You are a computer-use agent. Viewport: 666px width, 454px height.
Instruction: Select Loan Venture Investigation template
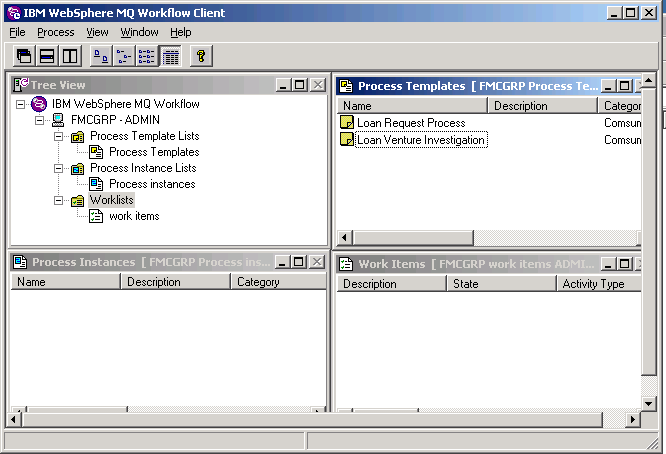click(x=420, y=140)
